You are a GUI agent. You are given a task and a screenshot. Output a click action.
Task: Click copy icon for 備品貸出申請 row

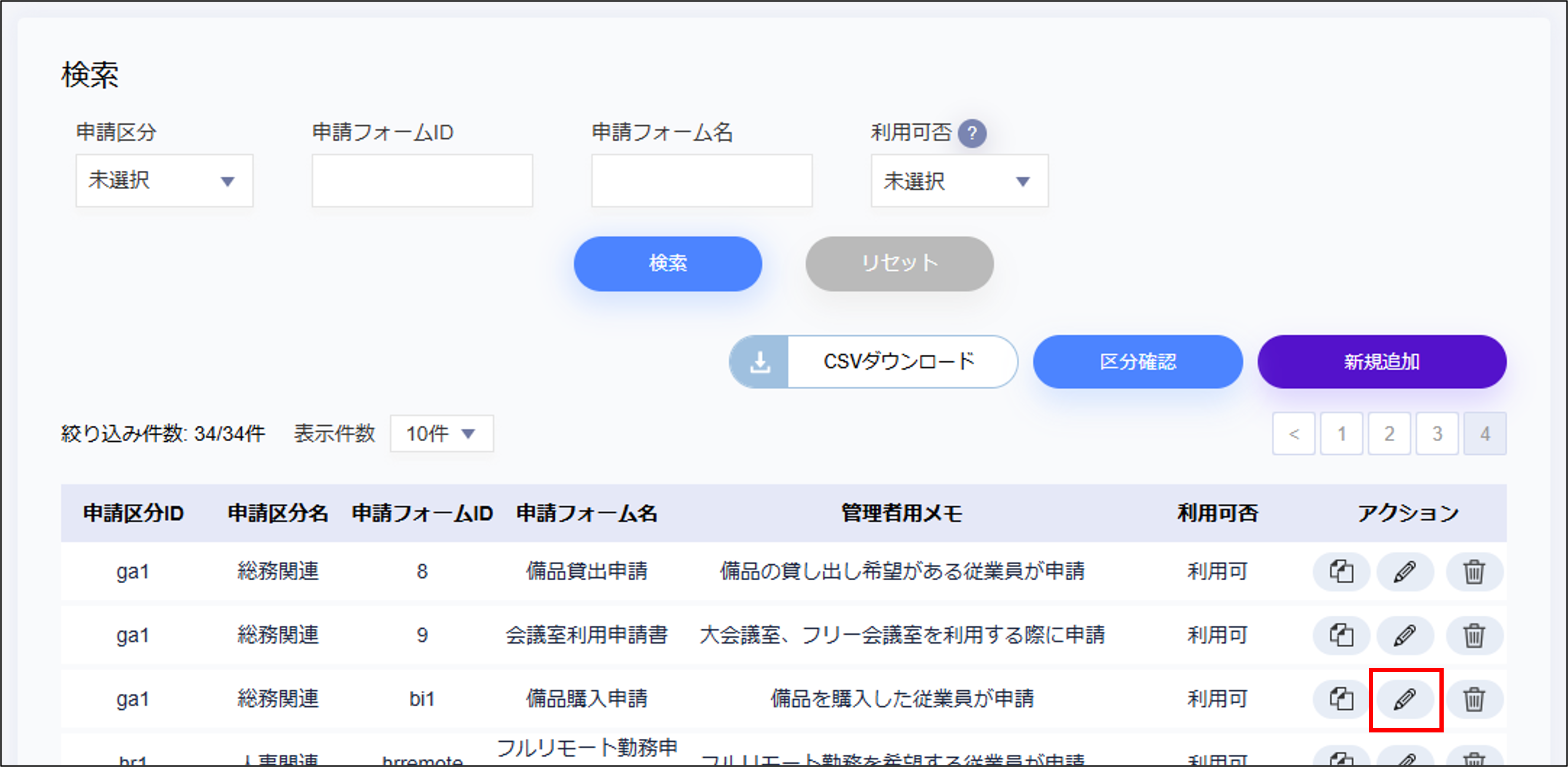point(1341,571)
